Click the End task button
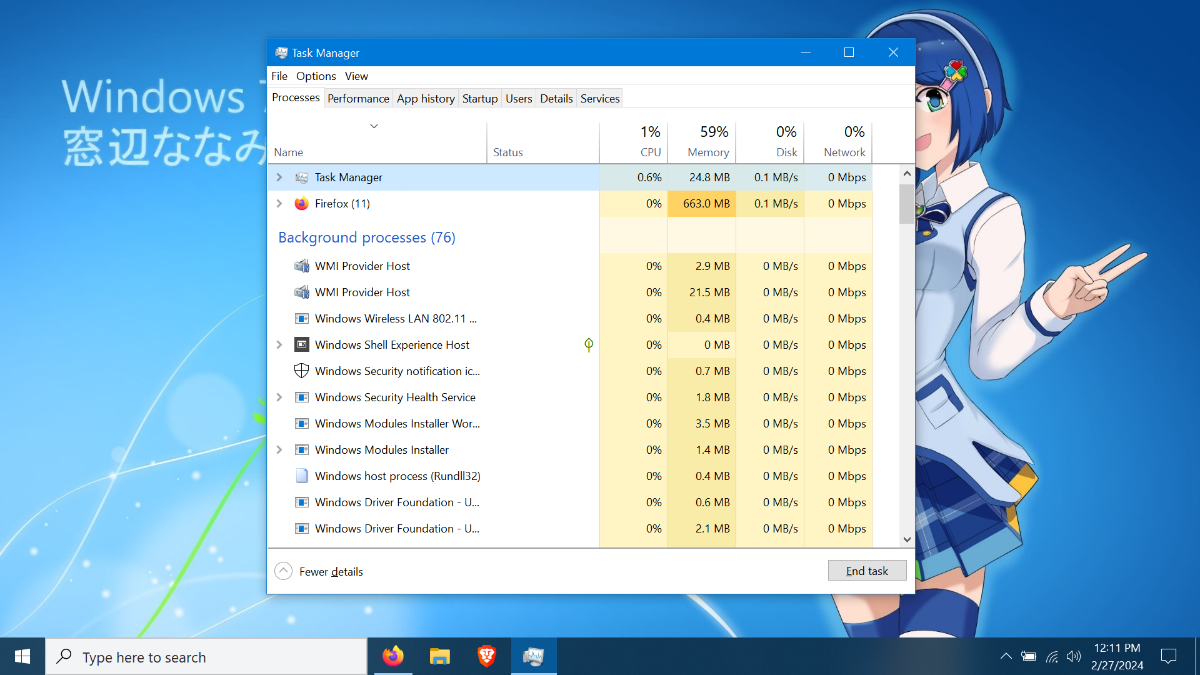Image resolution: width=1200 pixels, height=675 pixels. pos(867,571)
